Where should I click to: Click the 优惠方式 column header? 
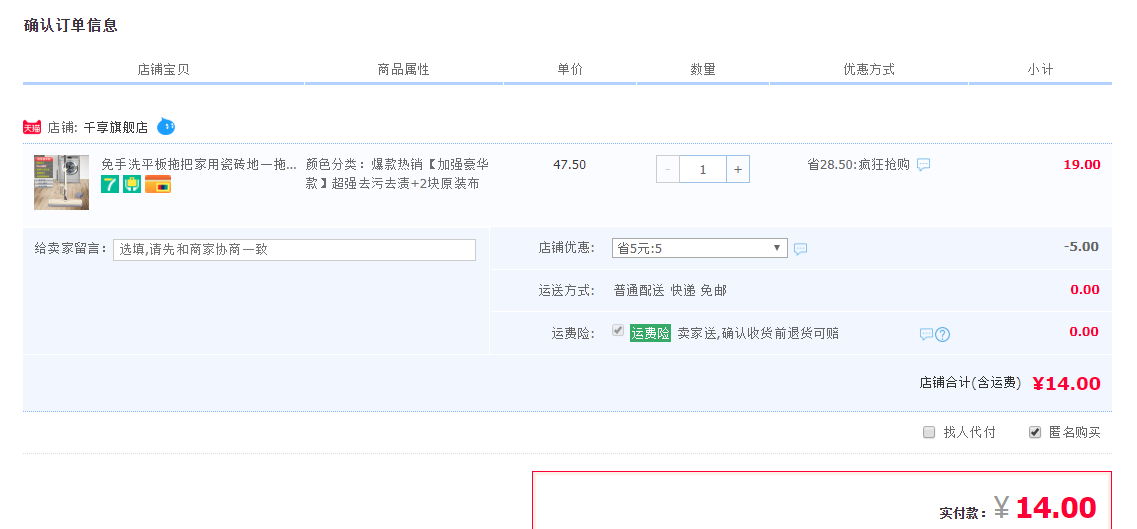tap(869, 70)
